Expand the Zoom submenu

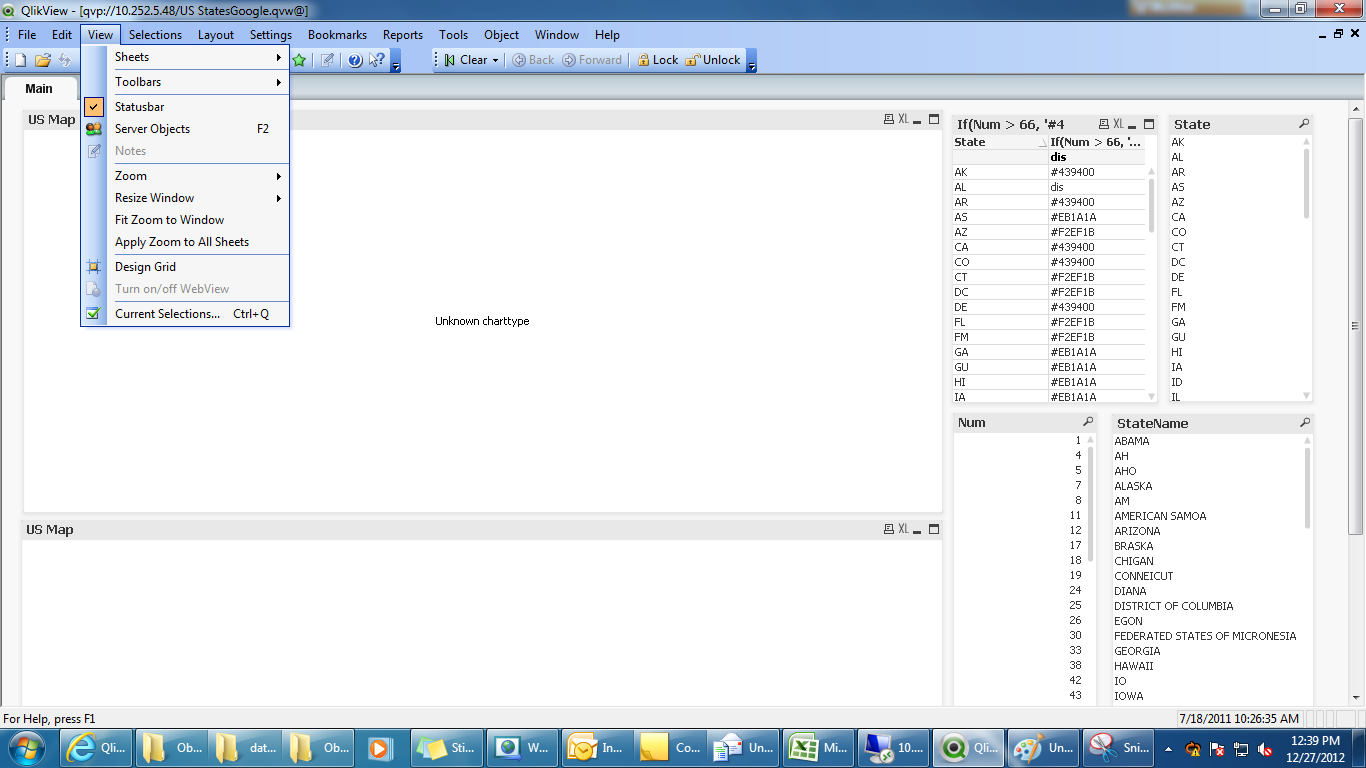185,176
